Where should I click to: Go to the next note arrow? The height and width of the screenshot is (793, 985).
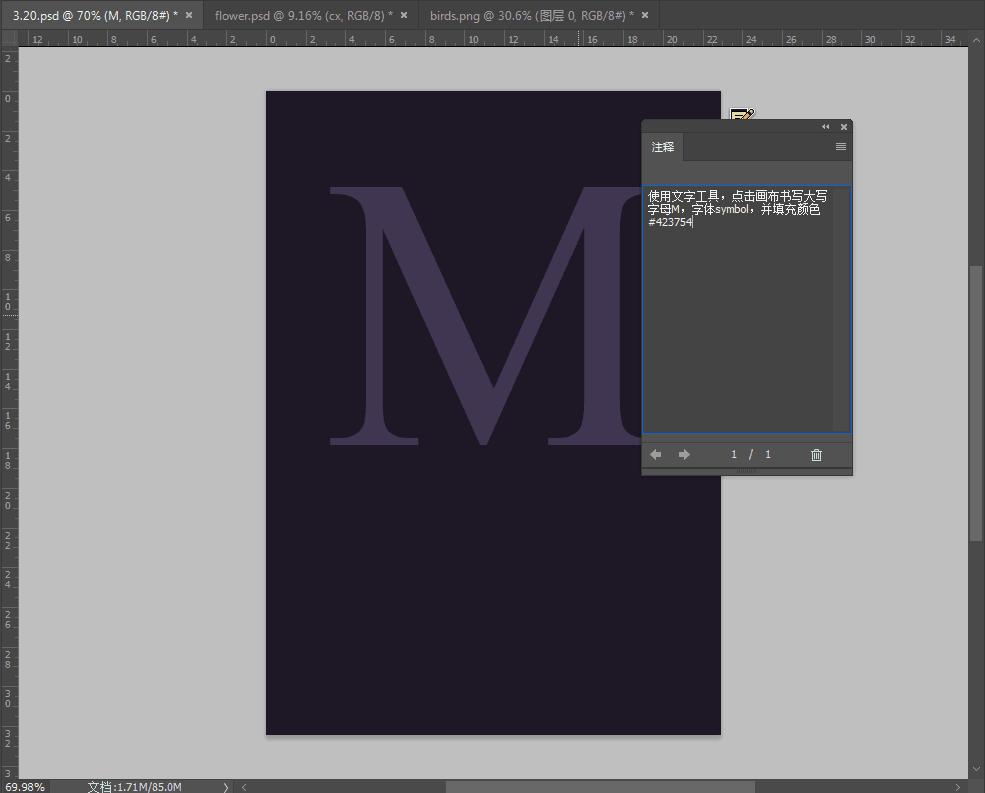pyautogui.click(x=684, y=455)
